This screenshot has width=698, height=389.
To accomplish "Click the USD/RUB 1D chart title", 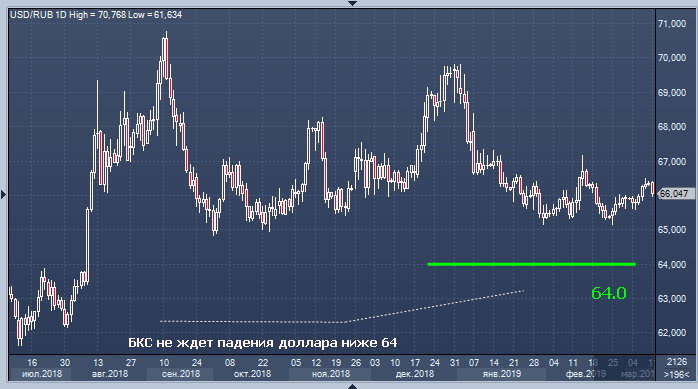I will point(96,15).
